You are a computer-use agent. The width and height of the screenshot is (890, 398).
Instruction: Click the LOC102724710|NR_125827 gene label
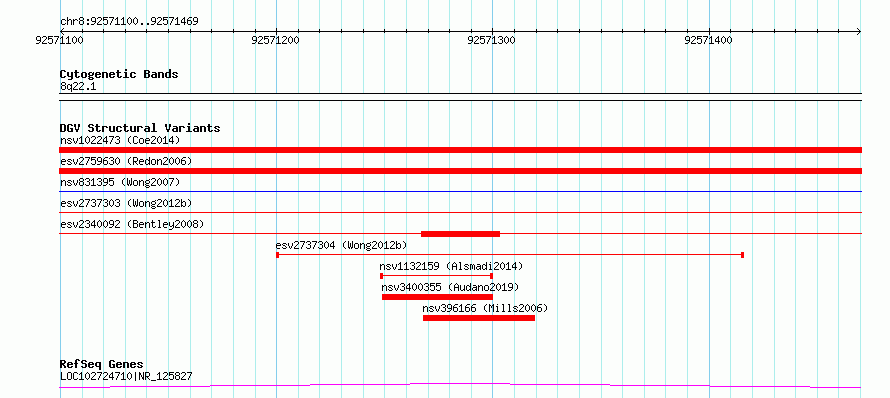[x=126, y=376]
